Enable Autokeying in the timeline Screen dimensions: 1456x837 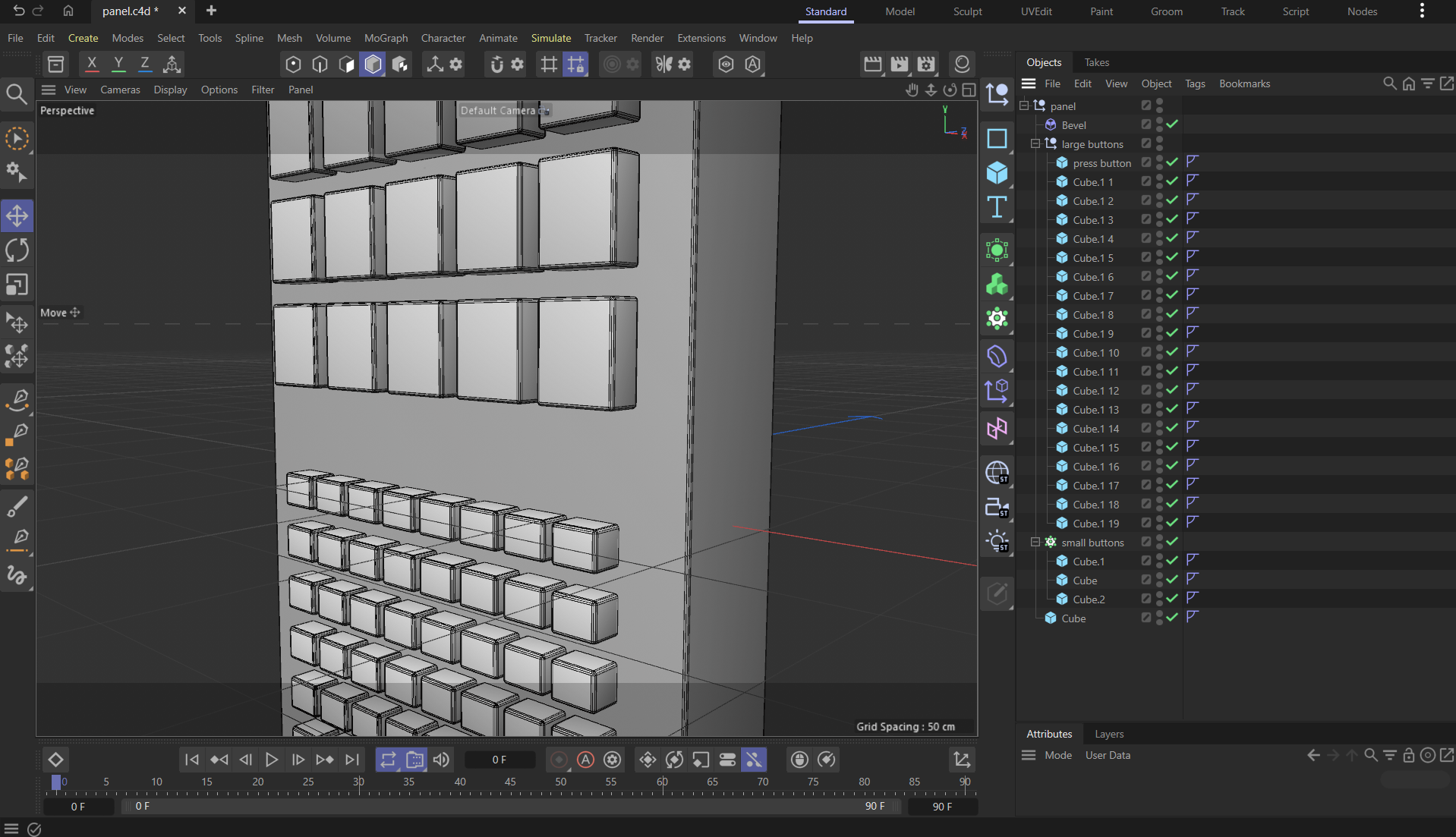pyautogui.click(x=585, y=760)
